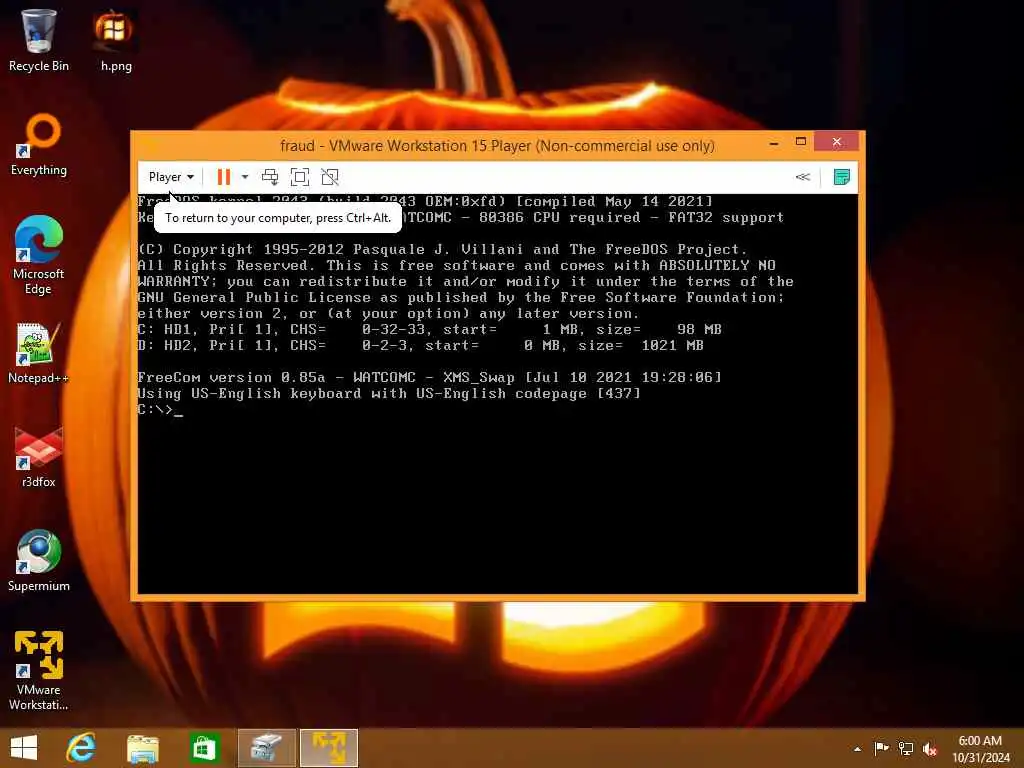The image size is (1024, 768).
Task: Open the green message log notes icon
Action: click(842, 177)
